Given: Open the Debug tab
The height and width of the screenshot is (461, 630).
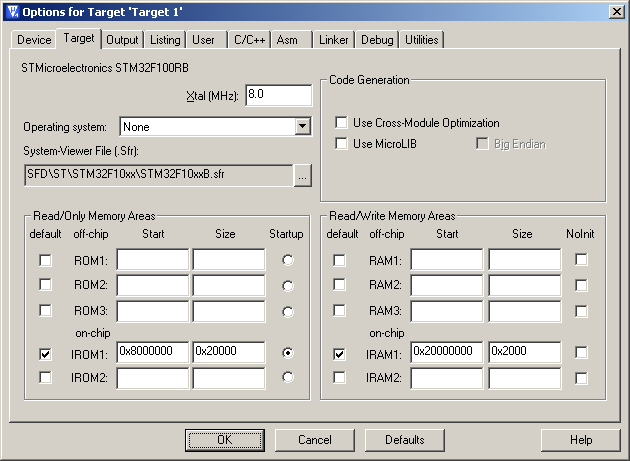Looking at the screenshot, I should tap(377, 40).
